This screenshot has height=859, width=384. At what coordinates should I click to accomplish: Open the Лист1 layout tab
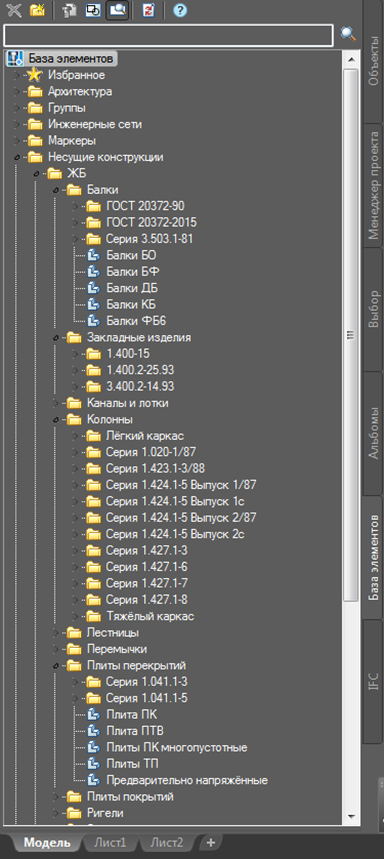coord(110,843)
